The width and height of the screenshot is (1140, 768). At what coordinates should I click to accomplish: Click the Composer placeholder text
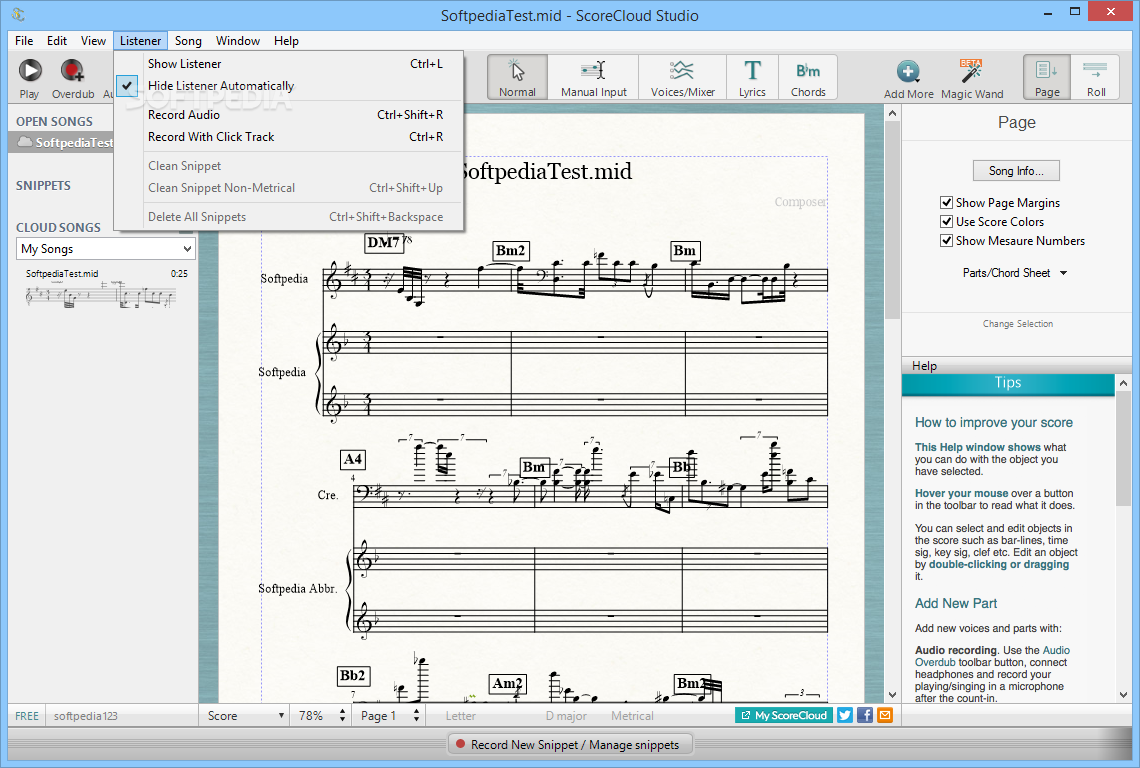(800, 201)
